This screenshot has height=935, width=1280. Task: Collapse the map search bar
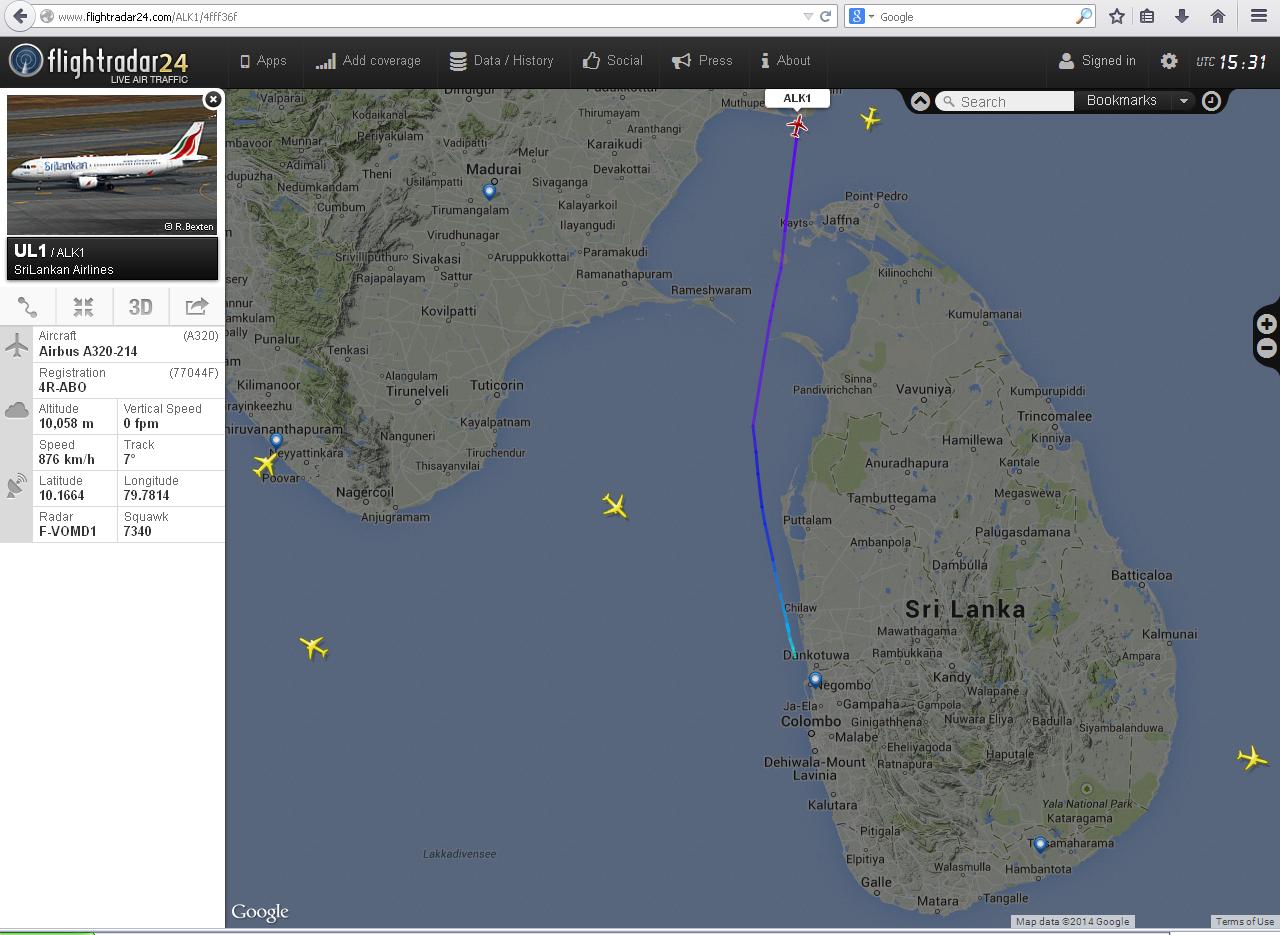pos(920,101)
